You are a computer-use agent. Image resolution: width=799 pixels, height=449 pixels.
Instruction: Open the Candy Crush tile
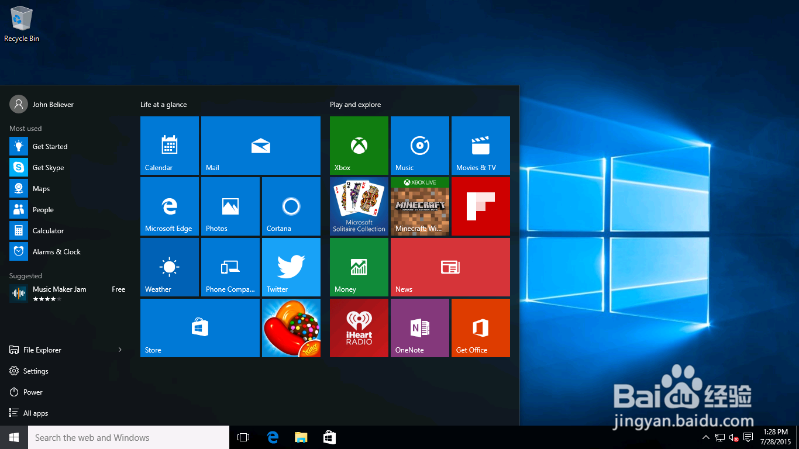tap(291, 328)
